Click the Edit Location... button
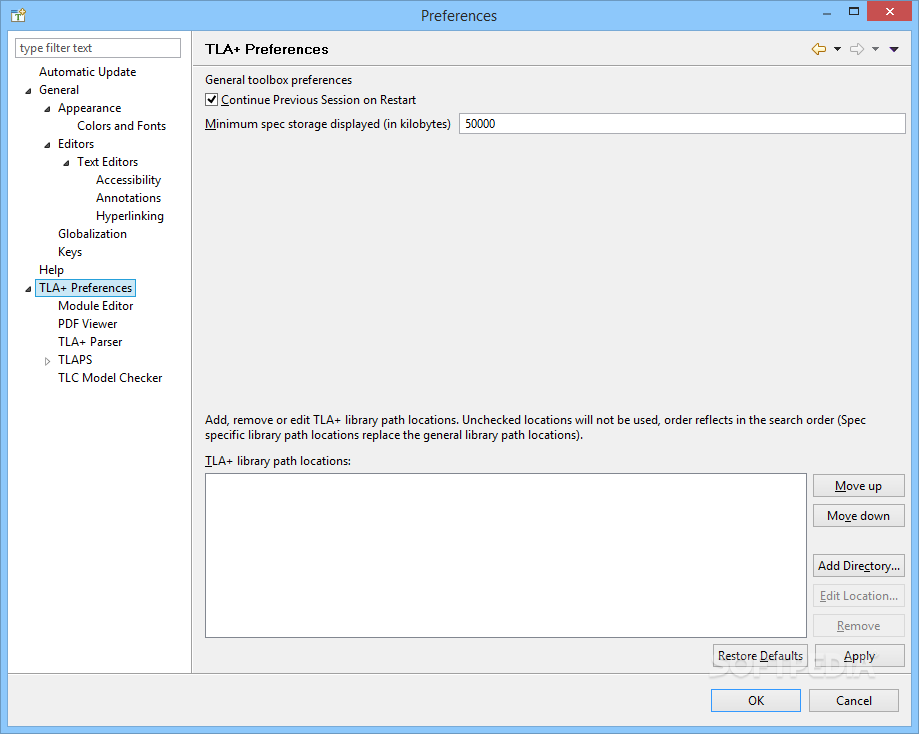Image resolution: width=919 pixels, height=734 pixels. [859, 596]
